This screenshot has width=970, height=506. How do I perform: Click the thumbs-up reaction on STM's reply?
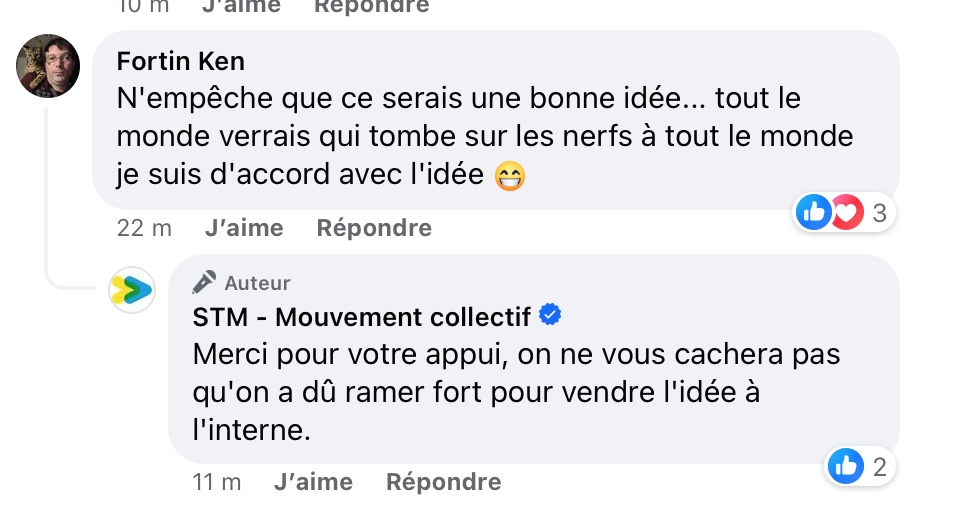846,466
